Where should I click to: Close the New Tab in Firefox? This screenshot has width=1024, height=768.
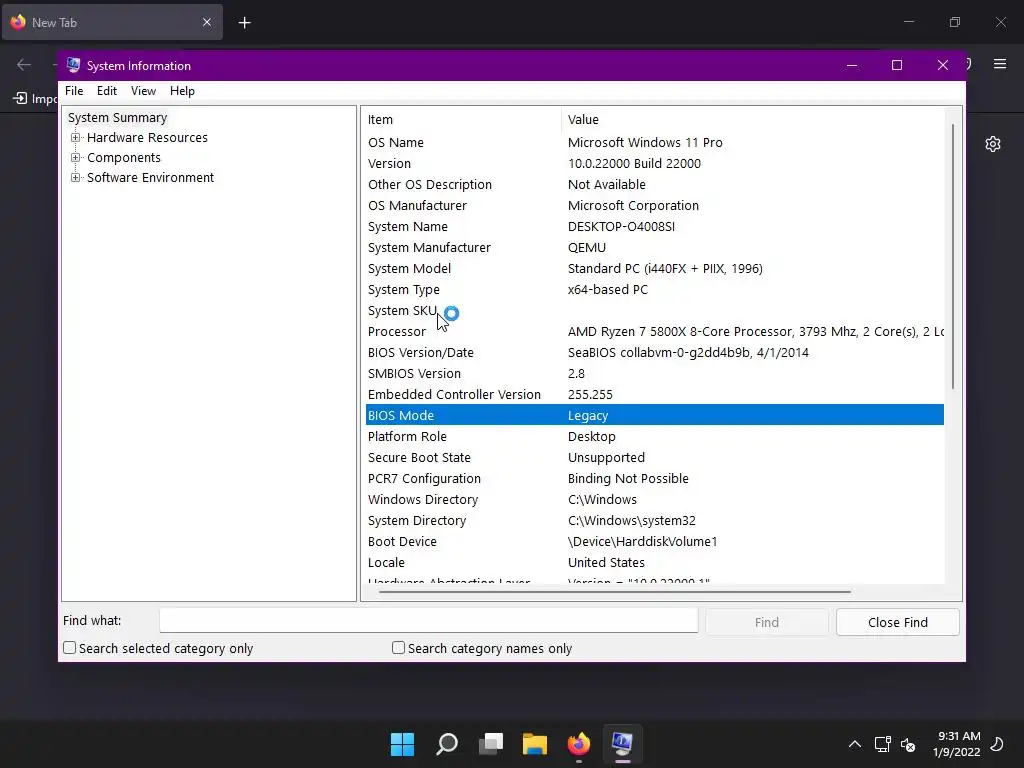tap(207, 22)
